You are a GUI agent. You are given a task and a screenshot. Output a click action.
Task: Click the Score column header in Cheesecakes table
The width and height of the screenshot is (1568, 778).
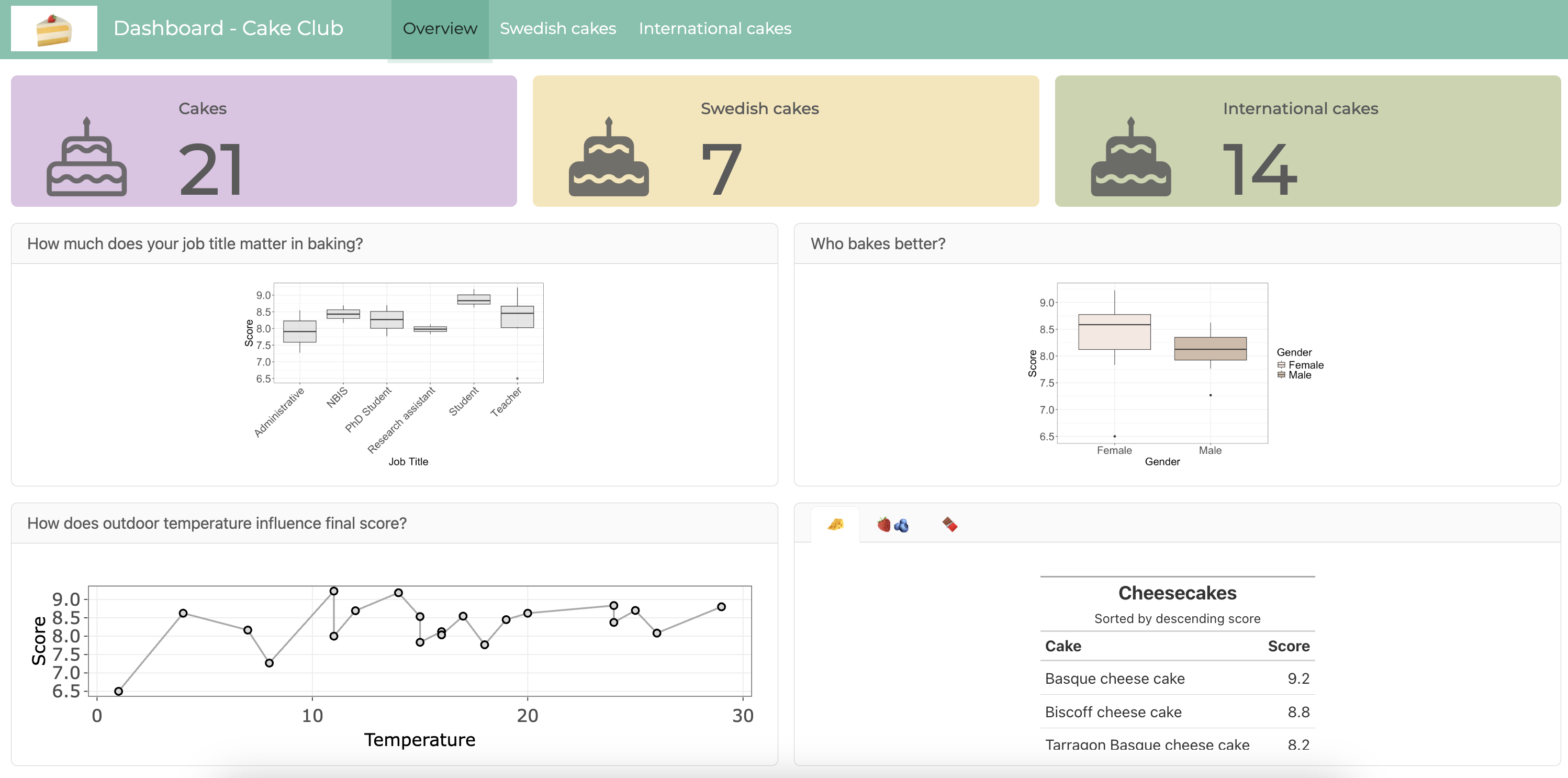(1289, 646)
